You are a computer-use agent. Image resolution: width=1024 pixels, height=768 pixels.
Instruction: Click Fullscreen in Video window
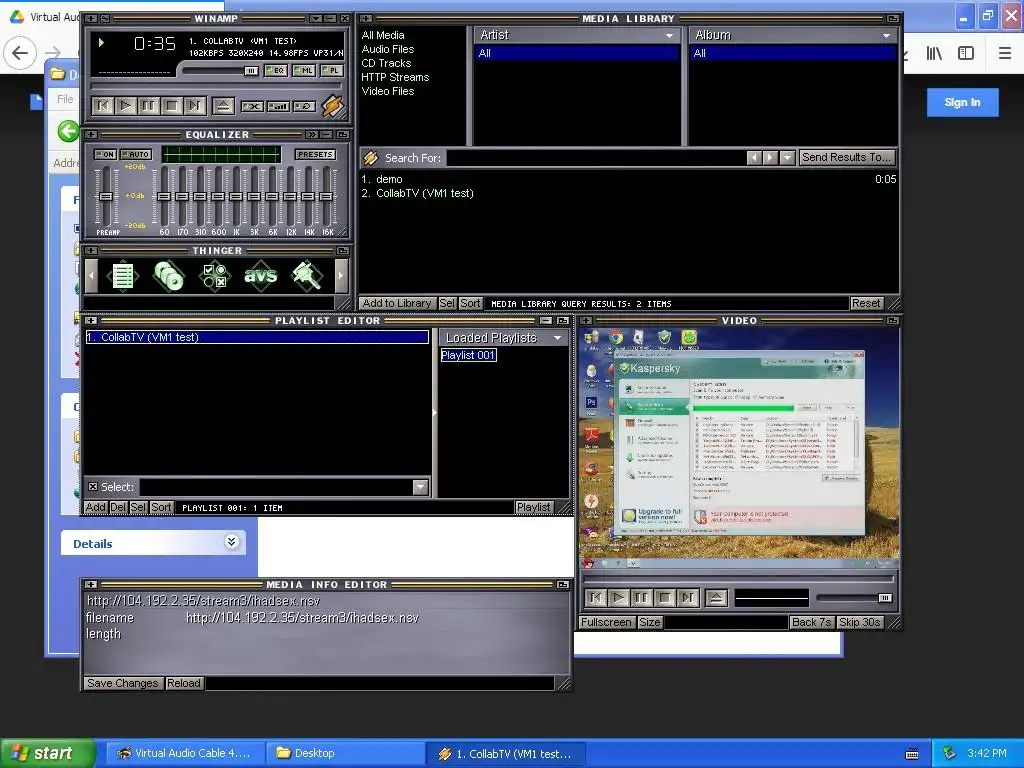pyautogui.click(x=606, y=622)
